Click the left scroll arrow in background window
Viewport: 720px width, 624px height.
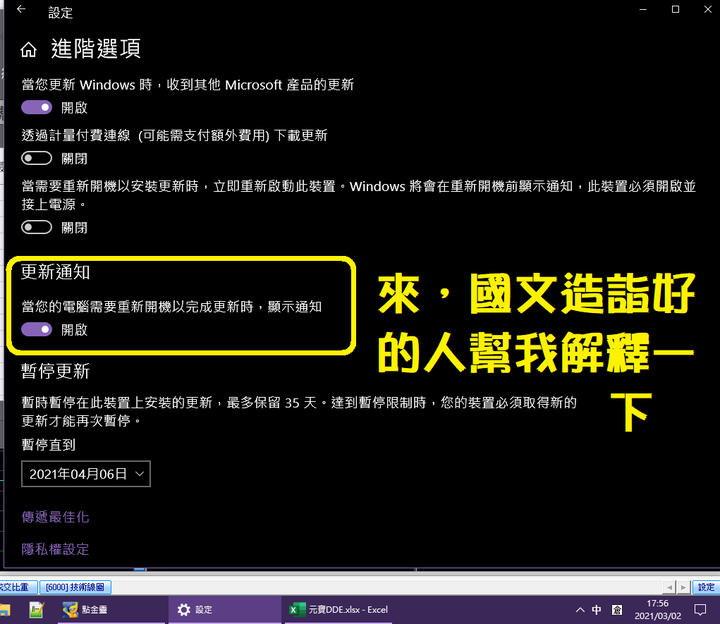coord(669,587)
